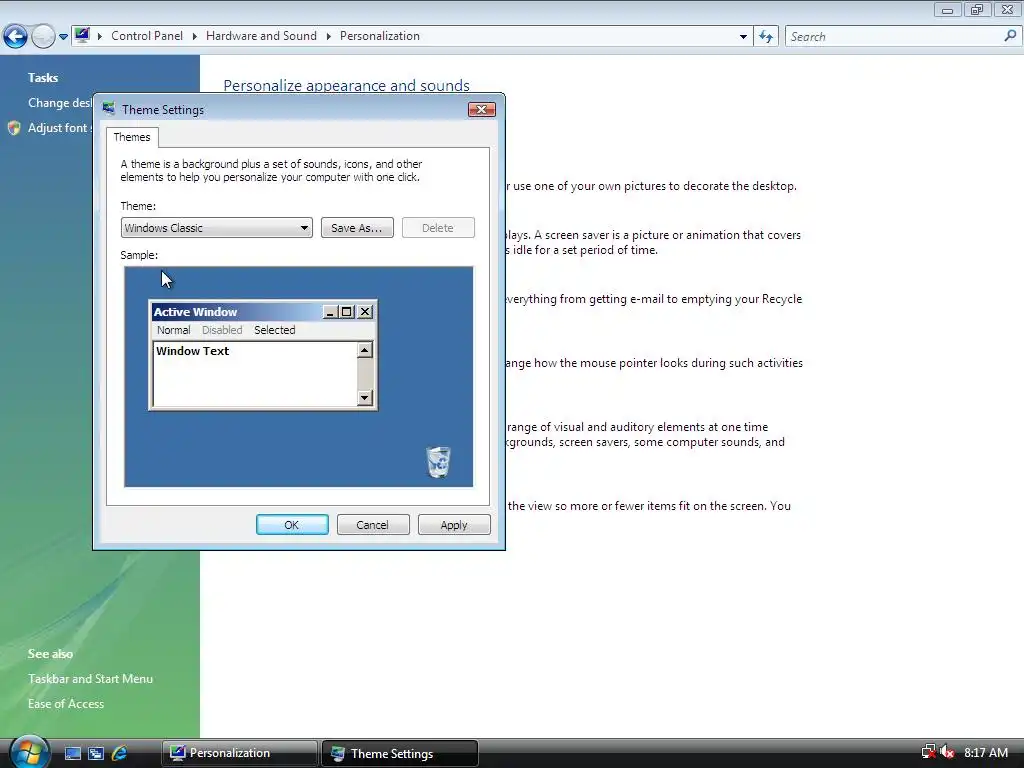The width and height of the screenshot is (1024, 768).
Task: Click the Windows Start orb
Action: click(x=30, y=752)
